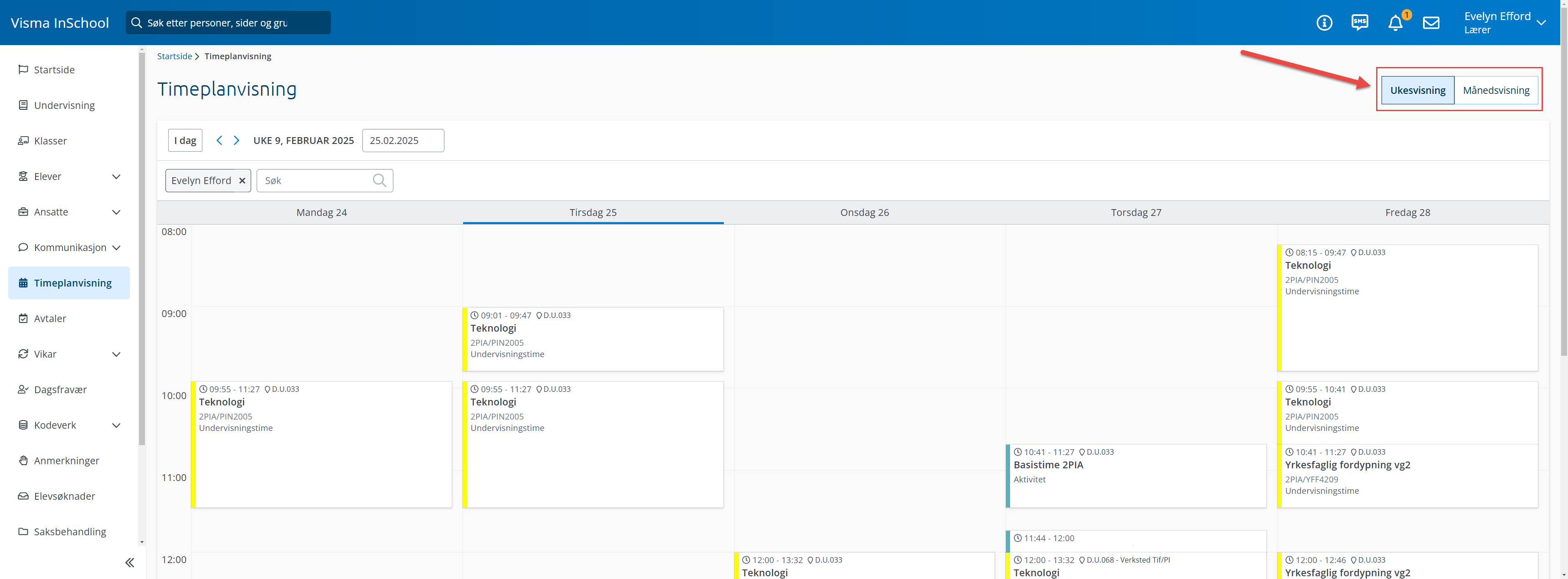Click the search magnifier in Søk field
This screenshot has height=579, width=1568.
[379, 181]
